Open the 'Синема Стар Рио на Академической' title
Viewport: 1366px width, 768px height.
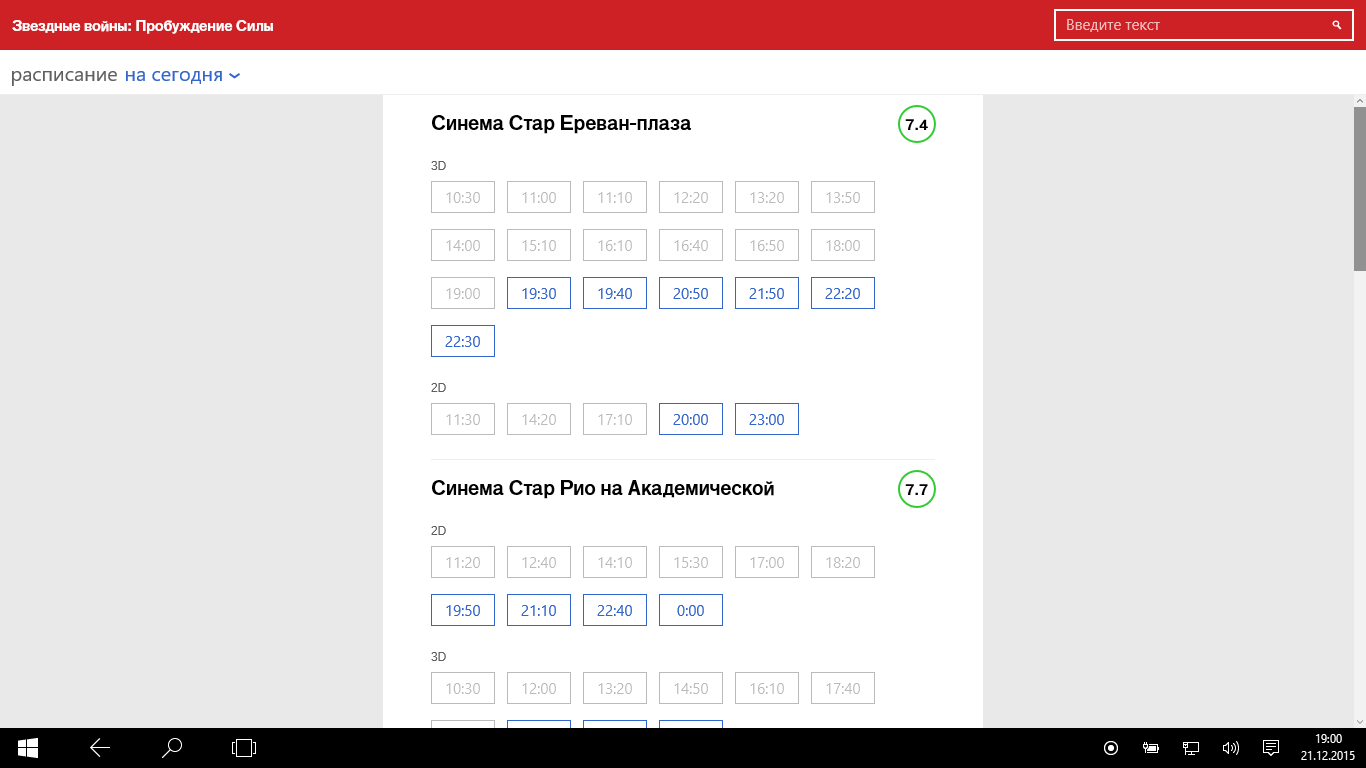603,488
